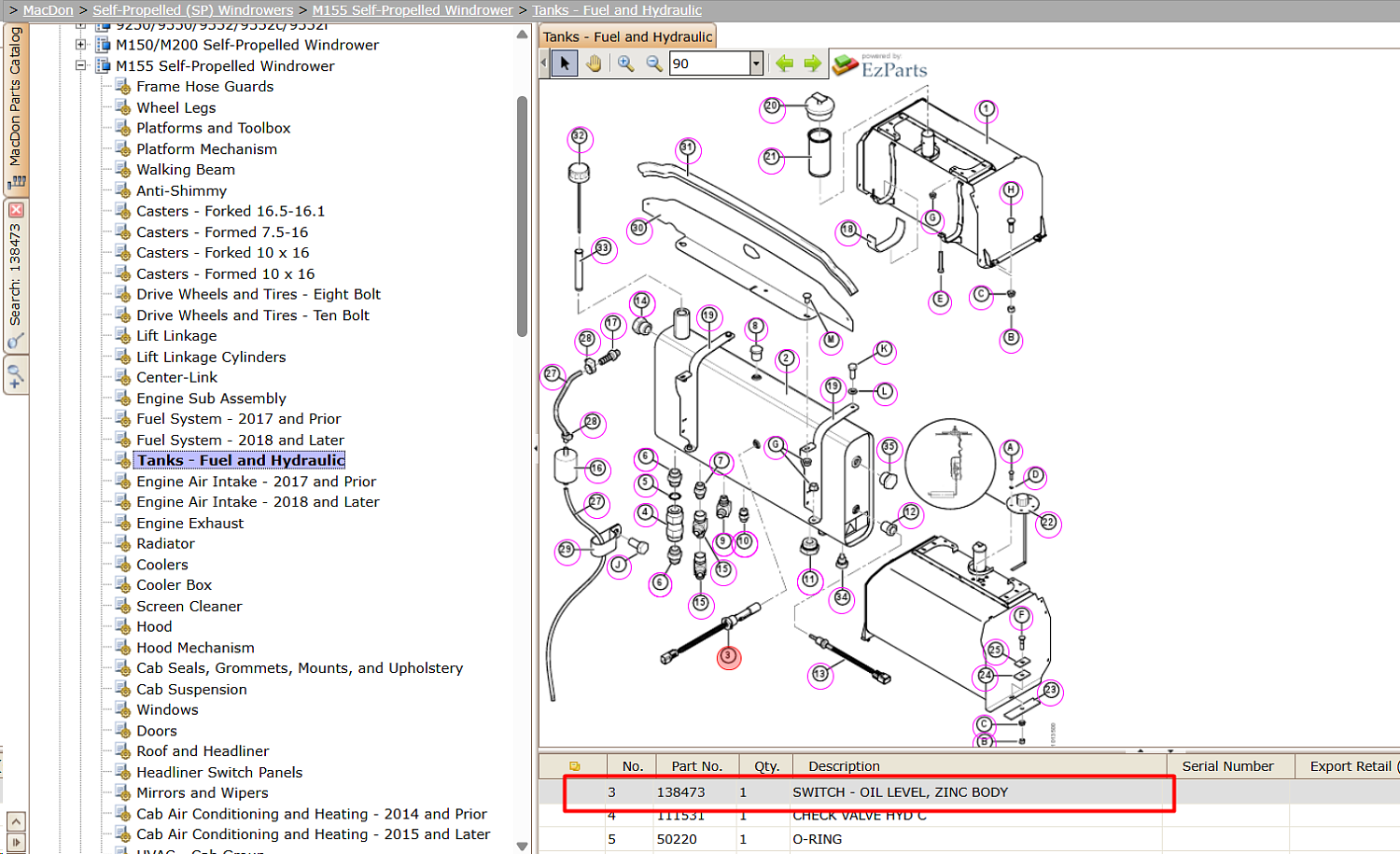
Task: Open M155 Self-Propelled Windrower breadcrumb link
Action: [x=413, y=10]
